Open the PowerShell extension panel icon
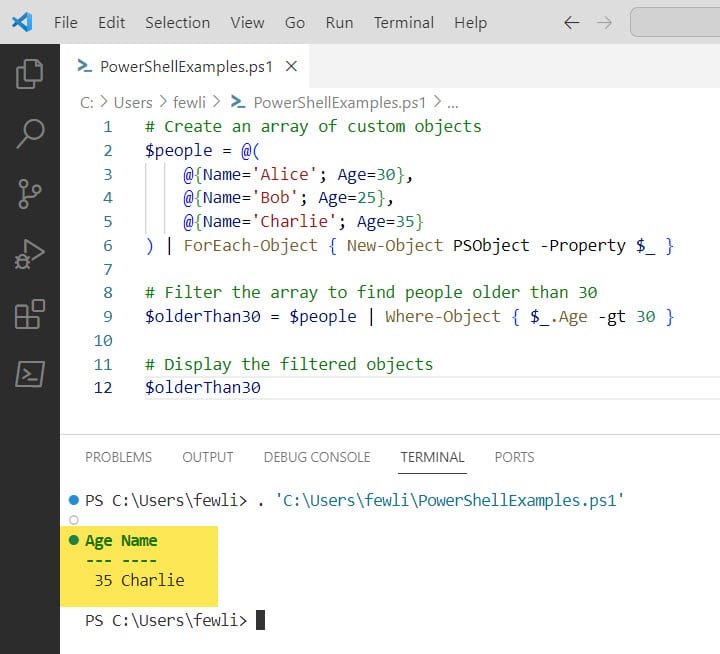 pyautogui.click(x=29, y=374)
